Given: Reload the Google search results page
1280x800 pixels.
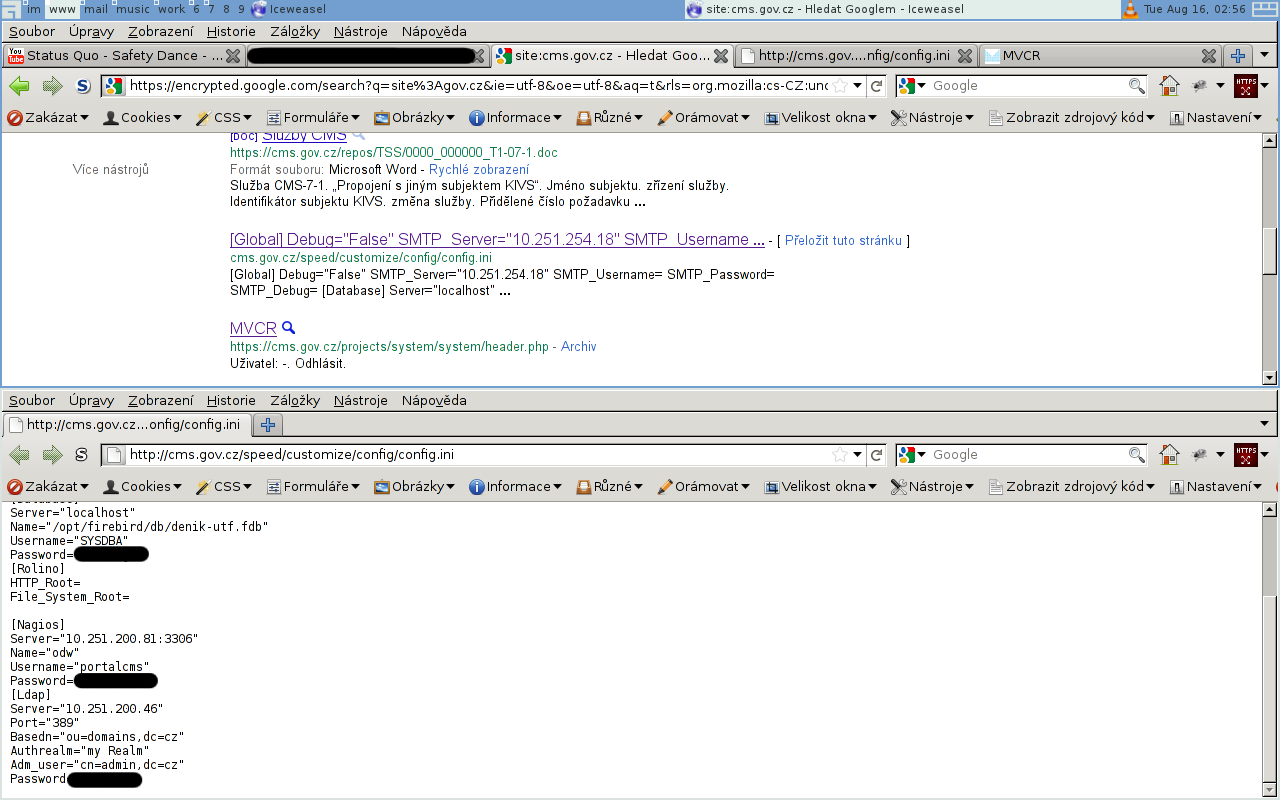Looking at the screenshot, I should (876, 86).
